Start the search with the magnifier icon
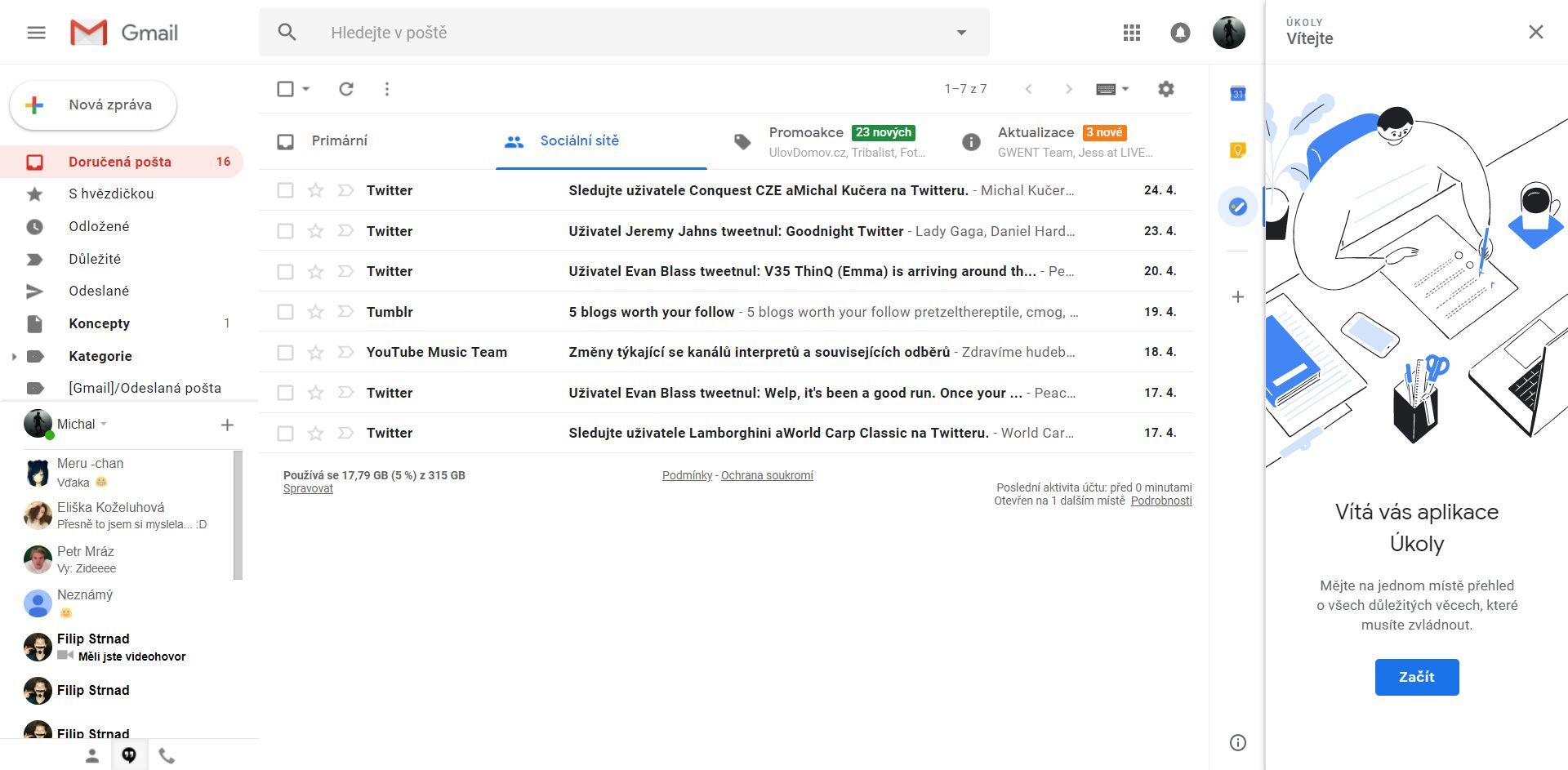Image resolution: width=1568 pixels, height=770 pixels. click(286, 32)
